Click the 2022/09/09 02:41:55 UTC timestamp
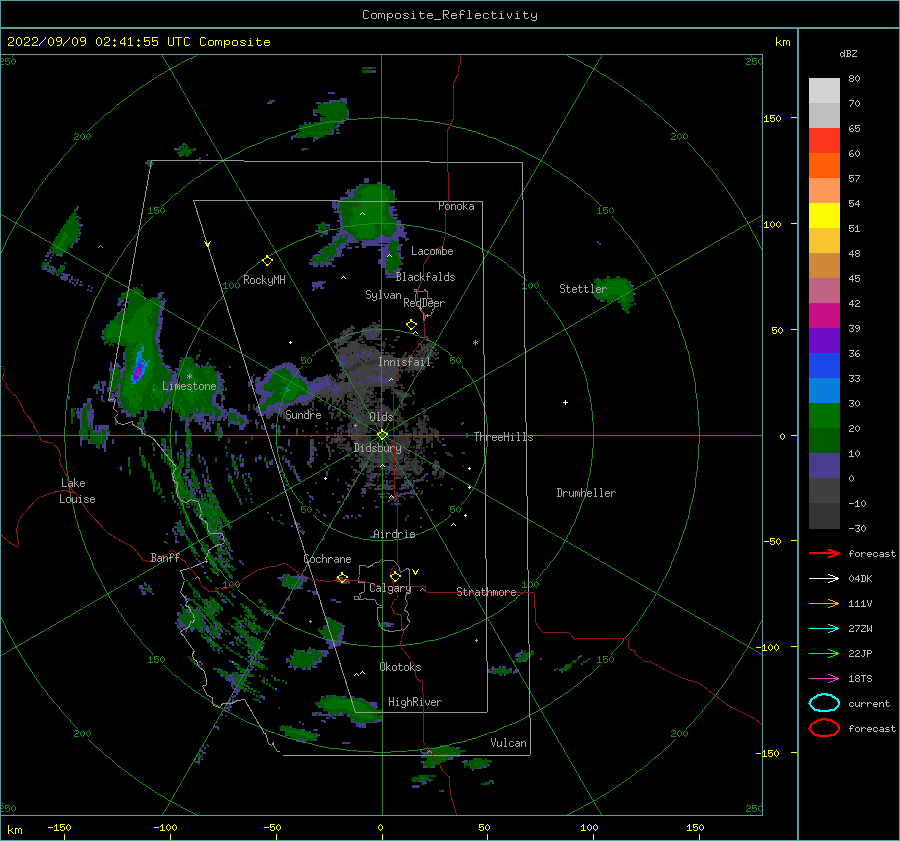Screen dimensions: 900x841 [99, 42]
